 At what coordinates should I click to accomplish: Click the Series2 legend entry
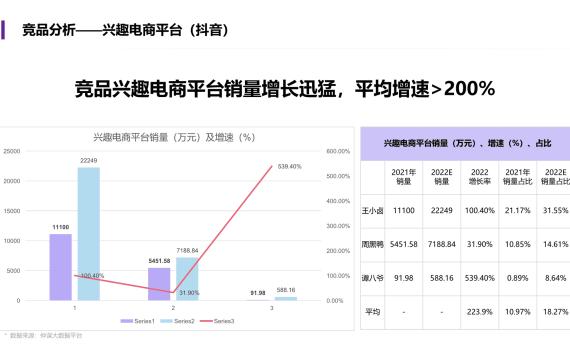177,321
